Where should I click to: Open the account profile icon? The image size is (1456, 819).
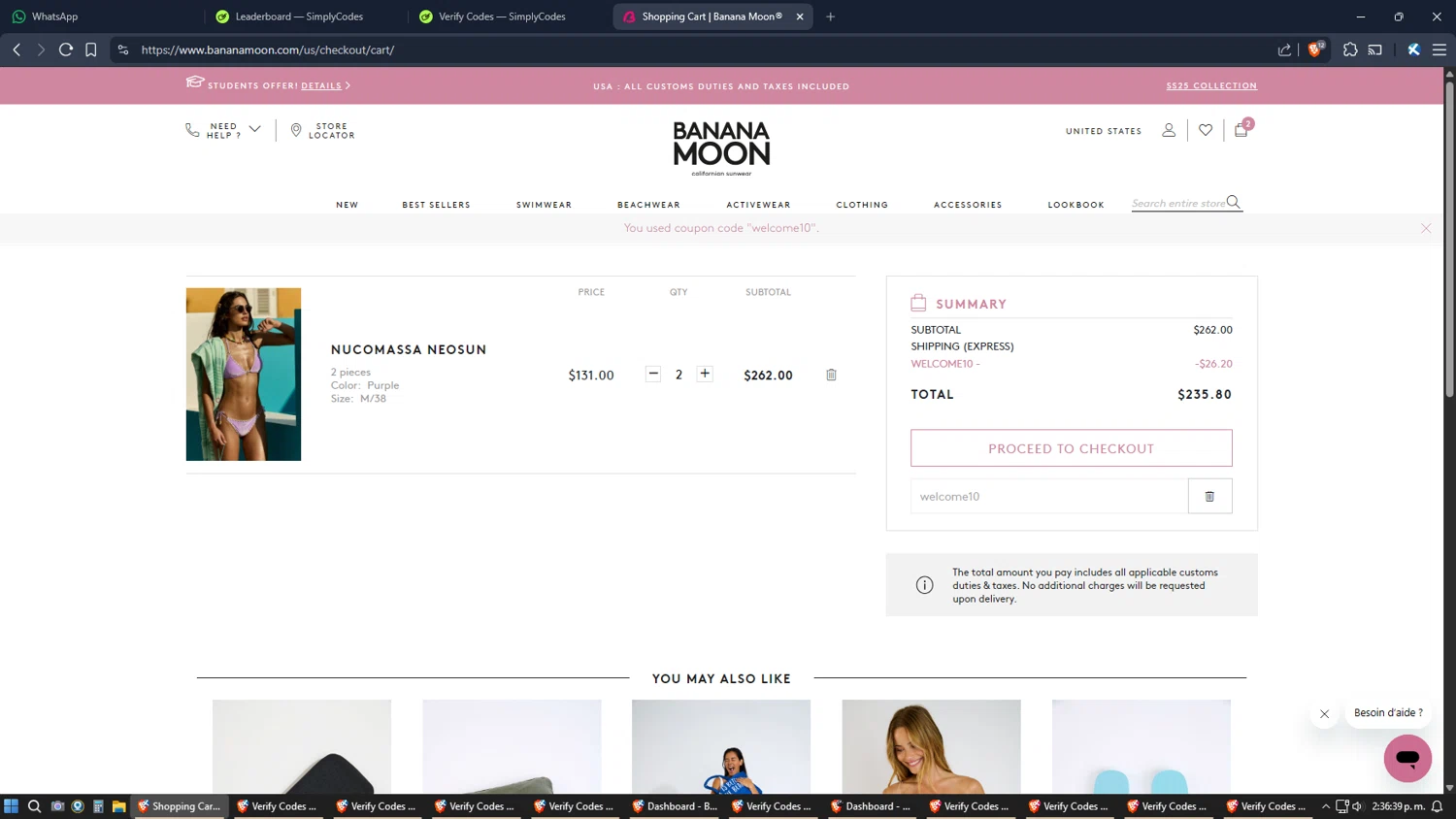coord(1169,130)
